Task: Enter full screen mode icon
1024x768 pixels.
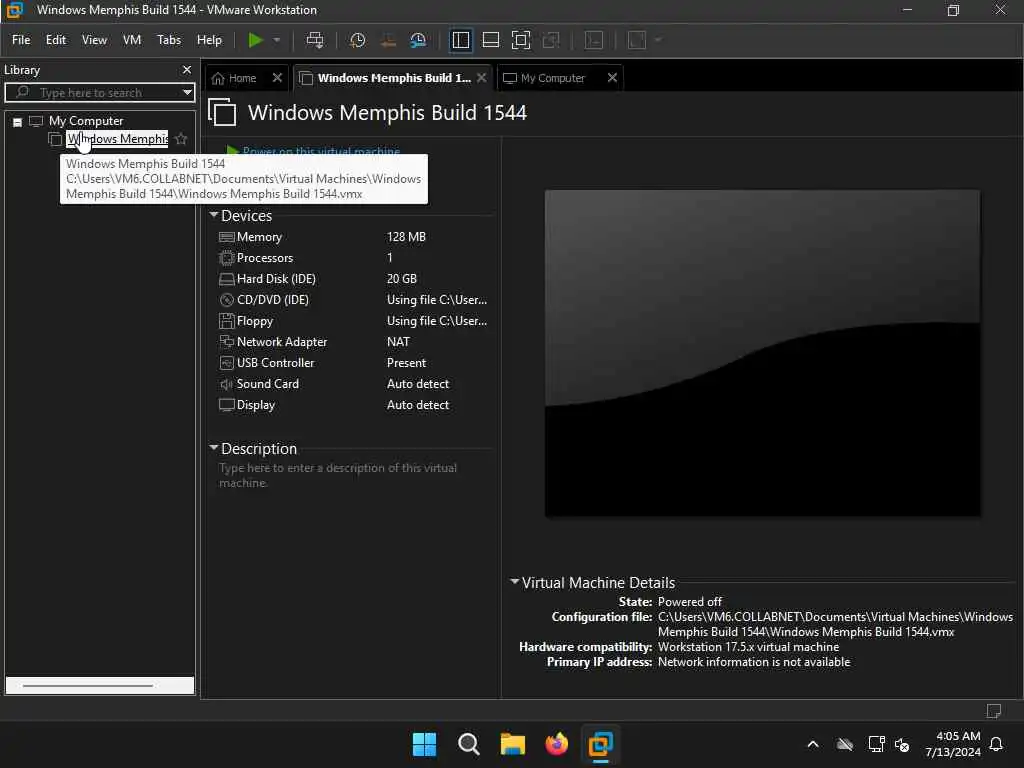Action: click(x=520, y=40)
